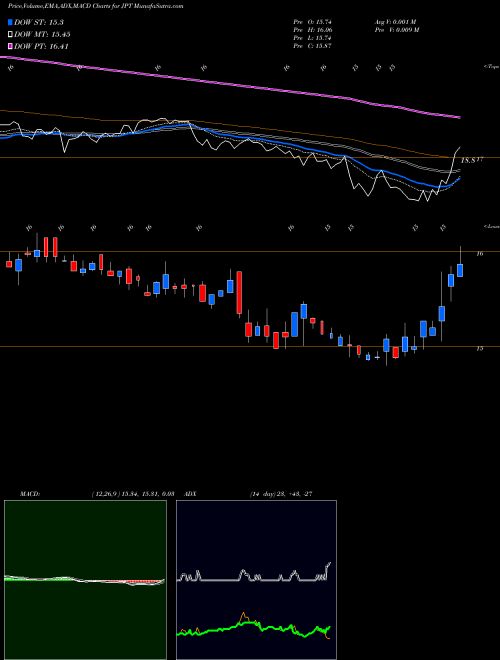The image size is (500, 660).
Task: Select the 'DOW PT: 16.41' legend label
Action: [x=41, y=46]
